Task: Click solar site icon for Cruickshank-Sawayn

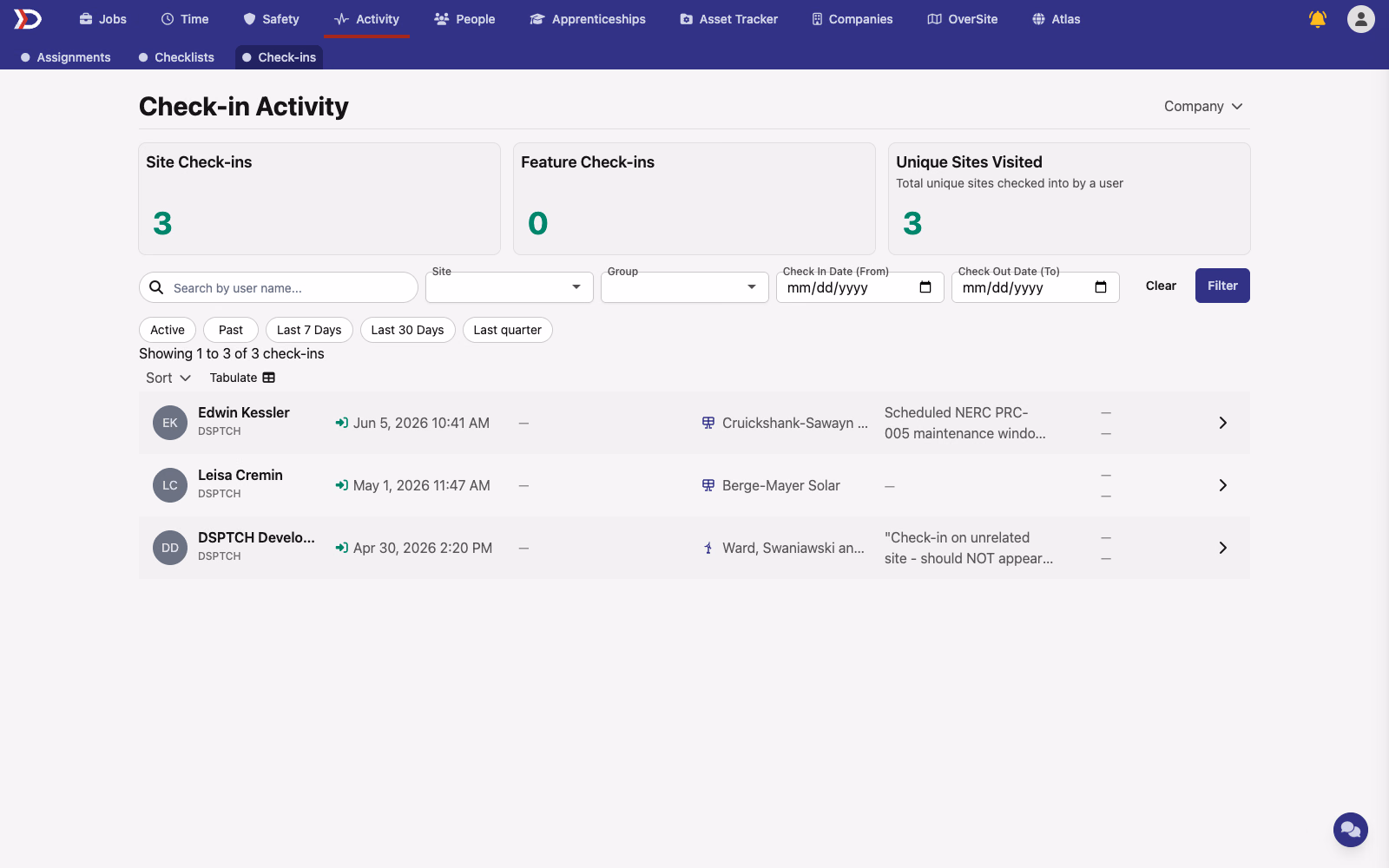Action: [x=708, y=423]
